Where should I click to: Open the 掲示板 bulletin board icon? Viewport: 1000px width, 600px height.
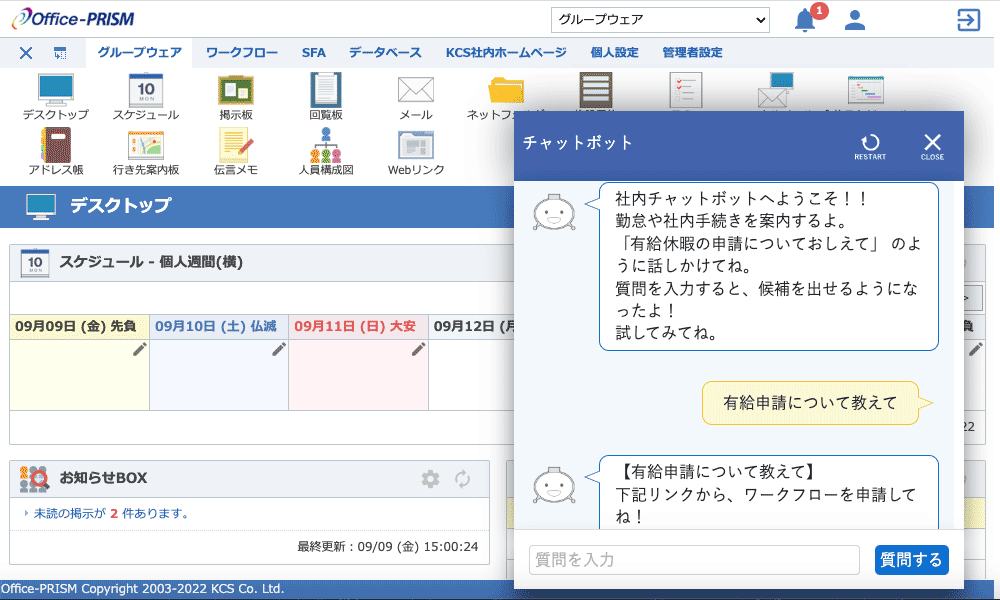235,92
